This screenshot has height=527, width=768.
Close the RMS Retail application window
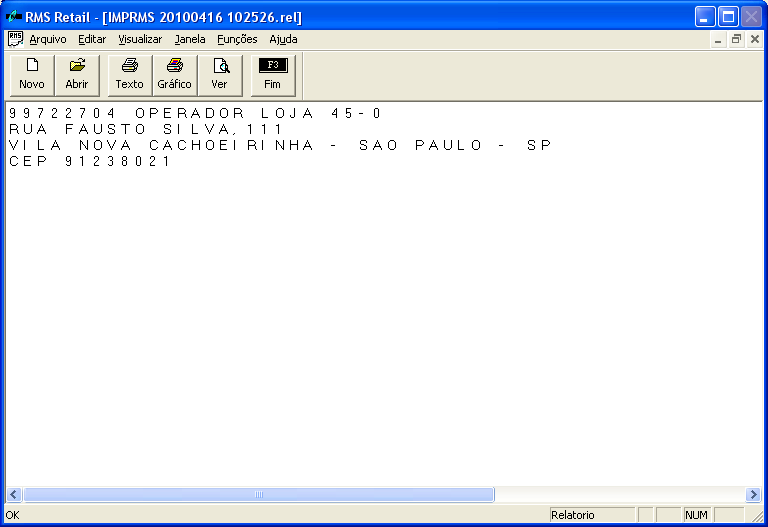click(751, 17)
